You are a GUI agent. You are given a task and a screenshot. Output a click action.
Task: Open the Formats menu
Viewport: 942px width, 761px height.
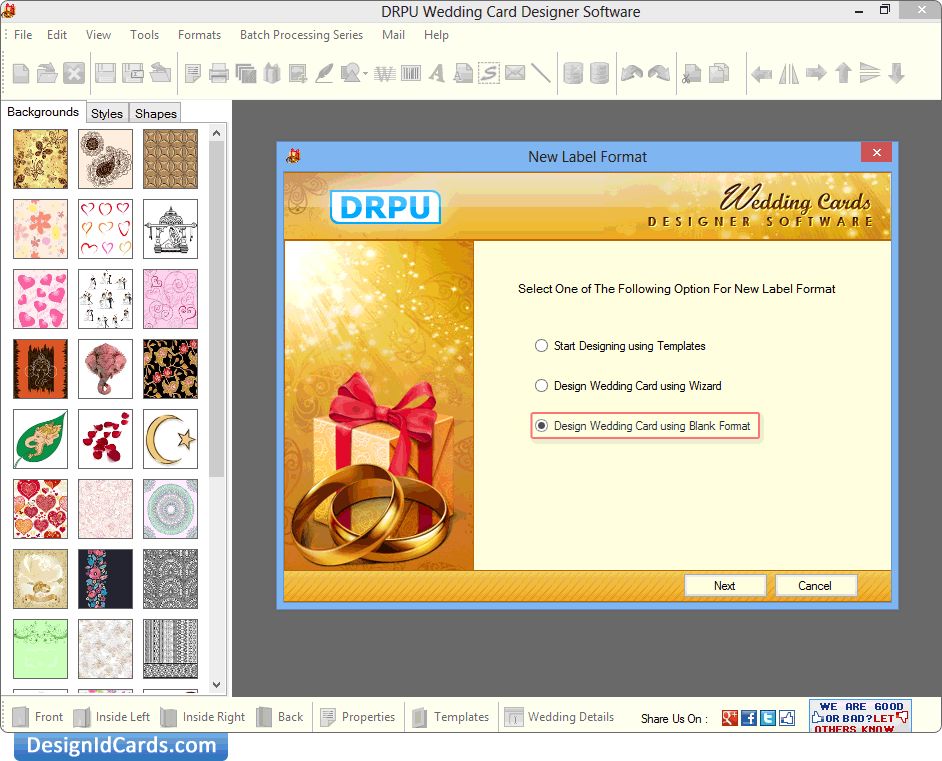199,35
